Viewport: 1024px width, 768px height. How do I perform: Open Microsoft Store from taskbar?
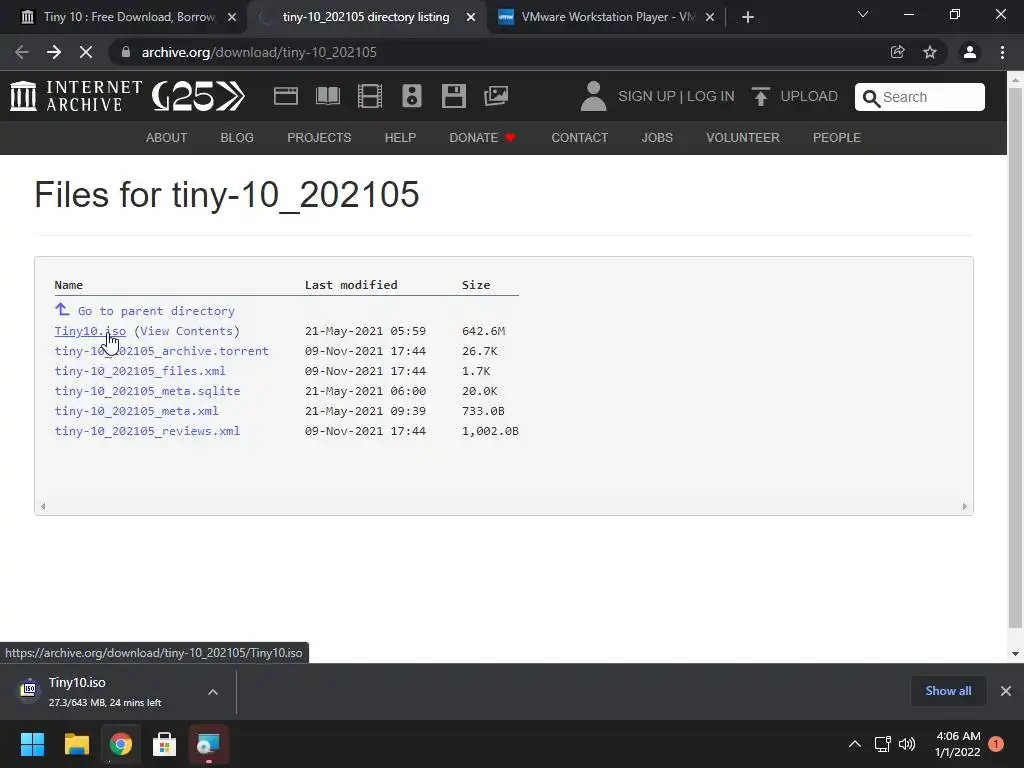coord(164,744)
